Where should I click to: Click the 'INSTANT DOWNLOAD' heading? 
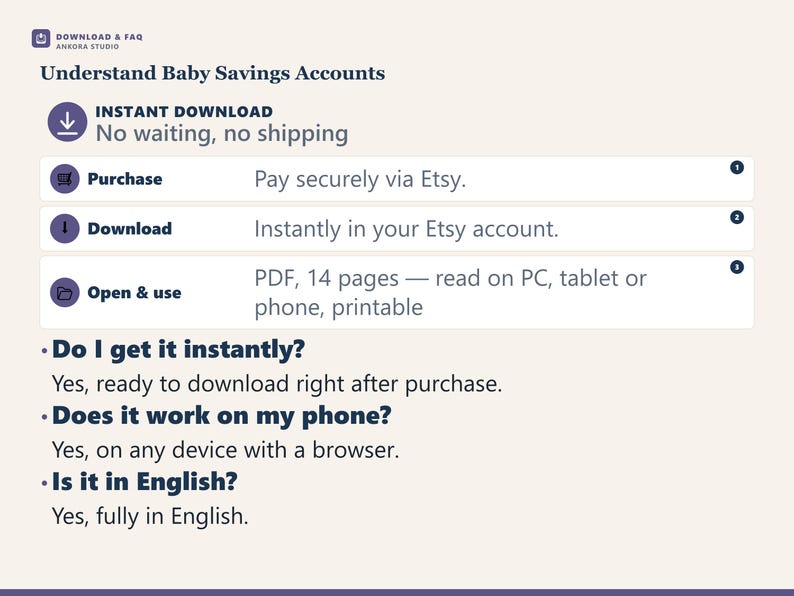184,111
